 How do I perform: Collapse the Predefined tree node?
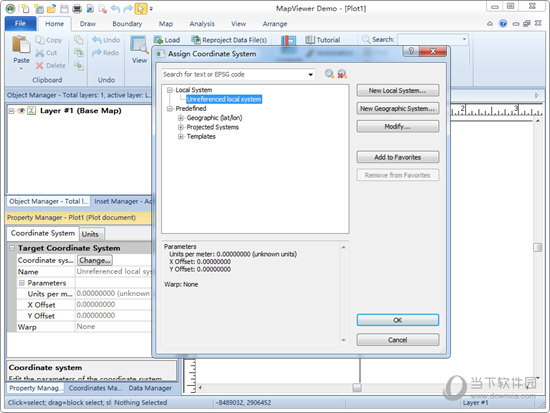click(170, 109)
